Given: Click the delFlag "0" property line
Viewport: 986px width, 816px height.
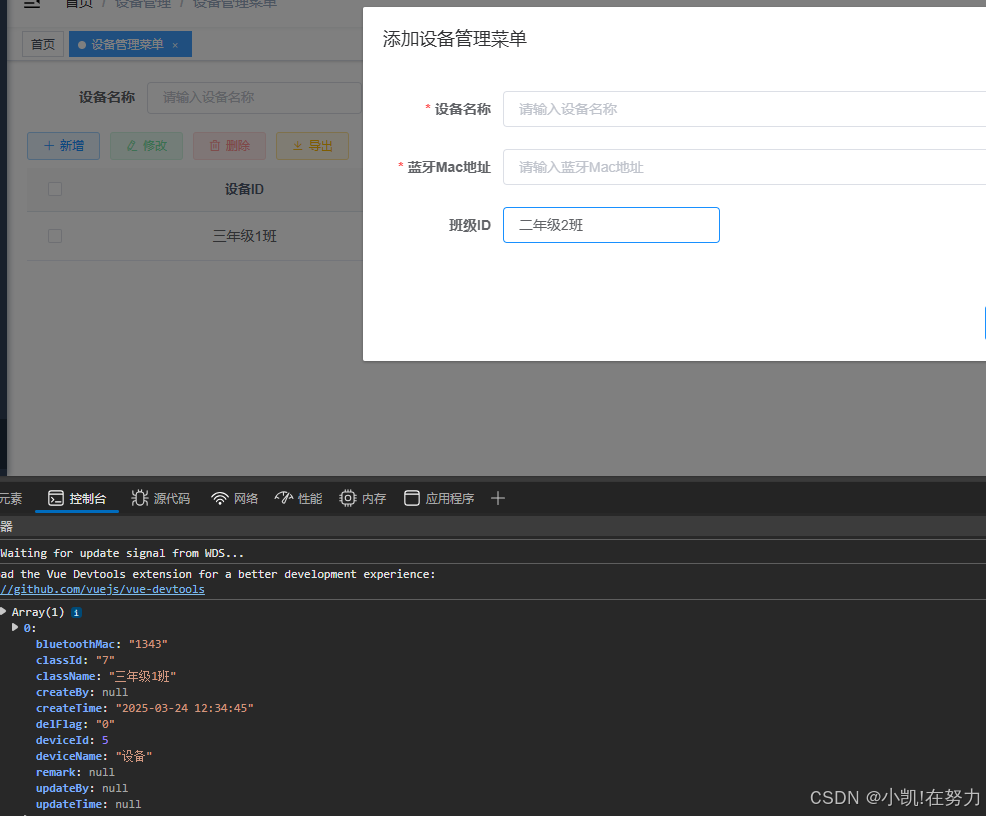Looking at the screenshot, I should (75, 724).
